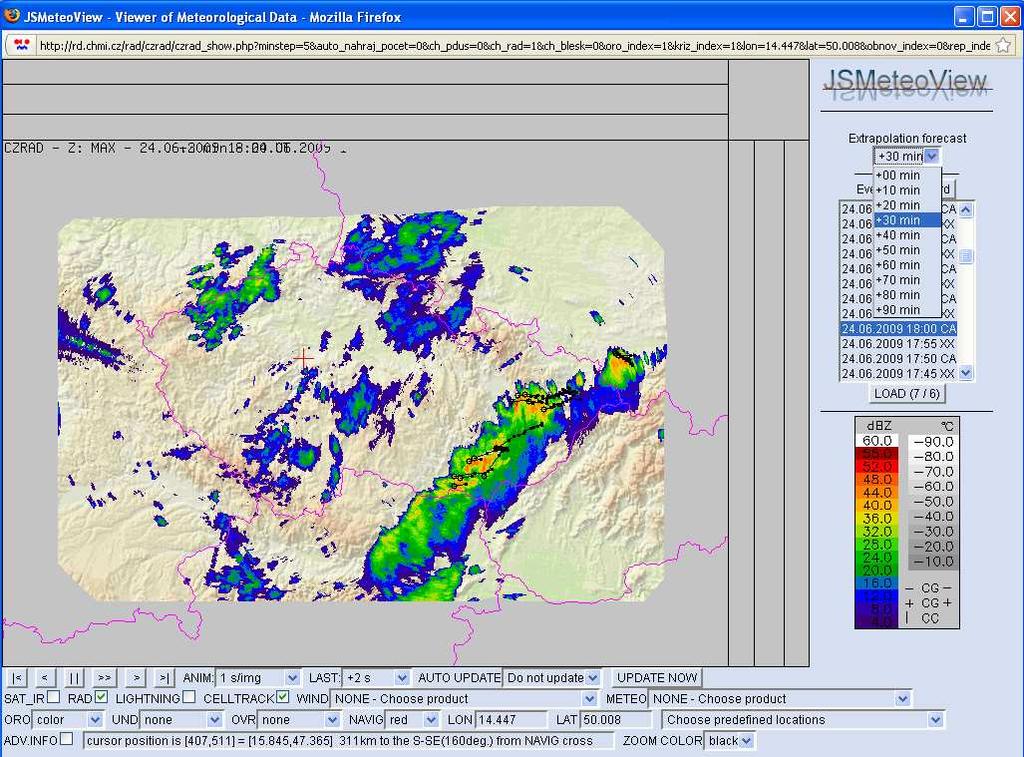Image resolution: width=1024 pixels, height=757 pixels.
Task: Open the UND underlay dropdown
Action: tap(181, 720)
